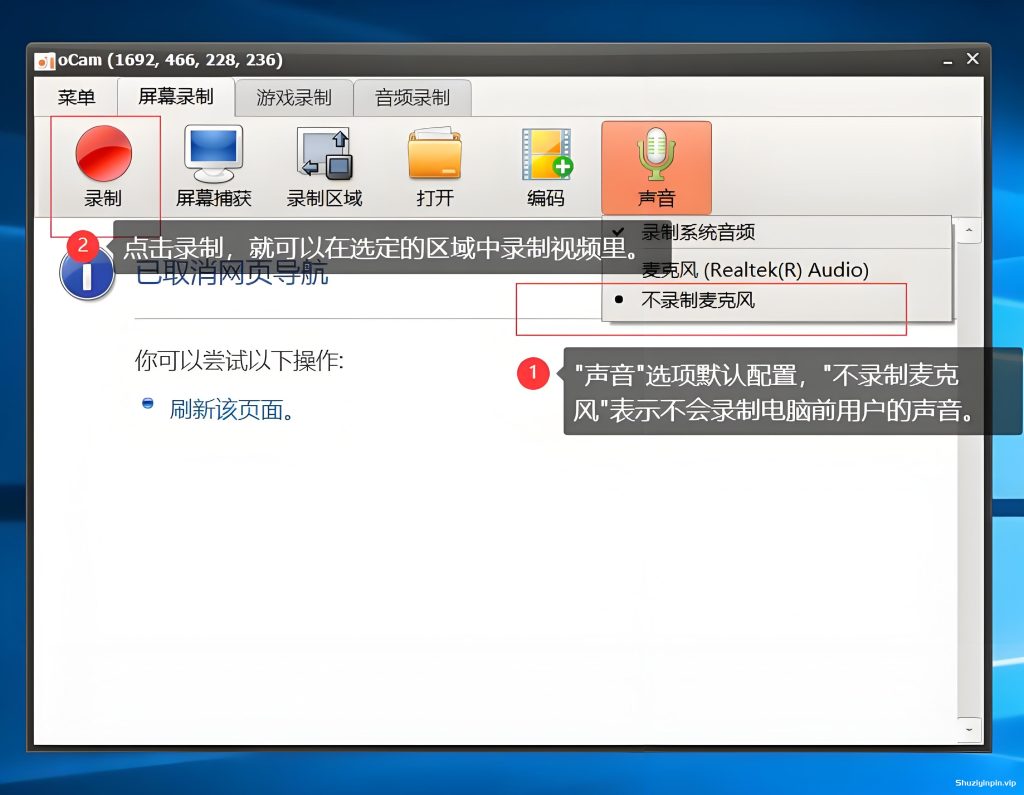Screen dimensions: 1024x795
Task: Click the blue info icon on page
Action: pyautogui.click(x=87, y=274)
